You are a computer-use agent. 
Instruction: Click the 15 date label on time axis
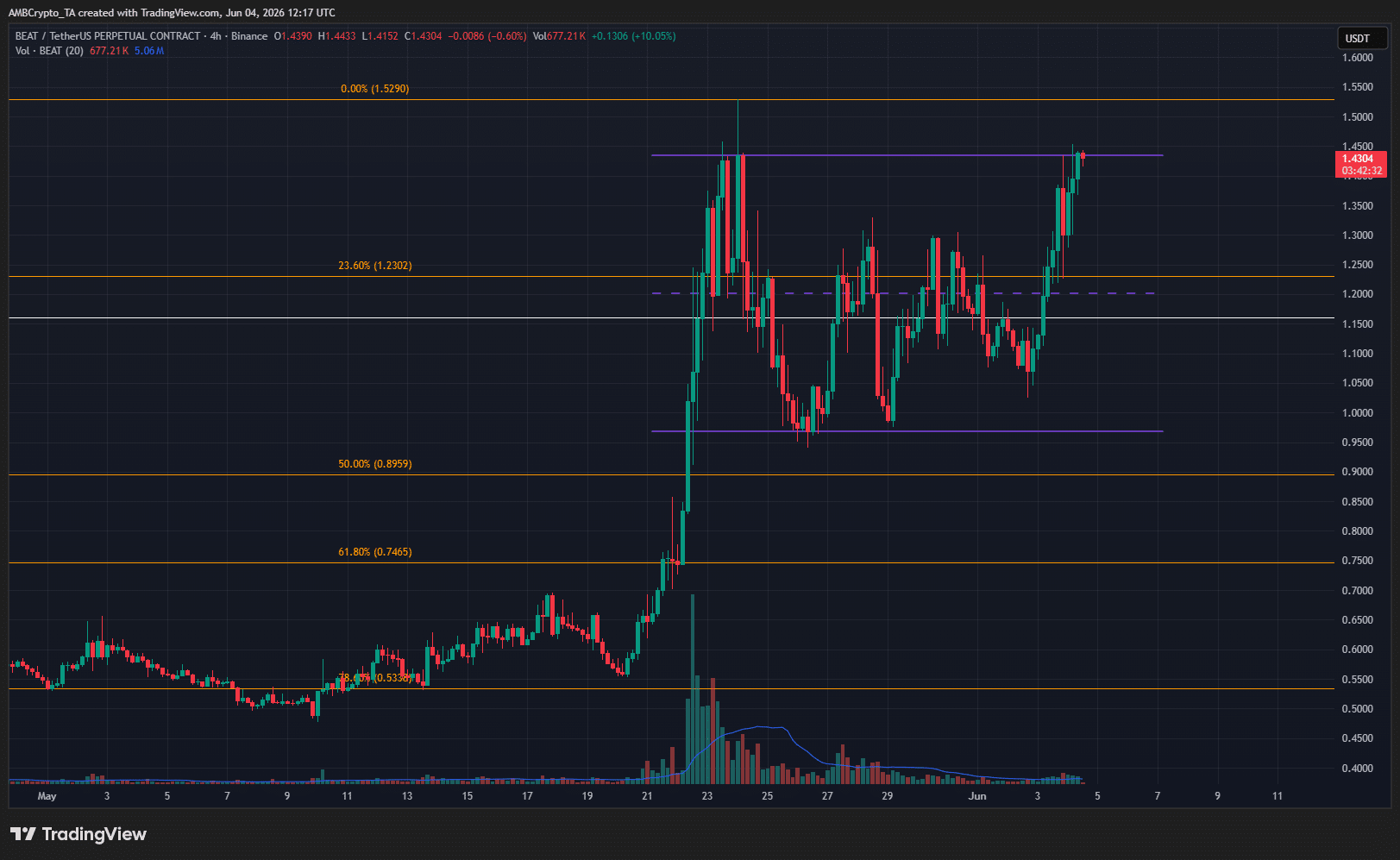click(468, 796)
